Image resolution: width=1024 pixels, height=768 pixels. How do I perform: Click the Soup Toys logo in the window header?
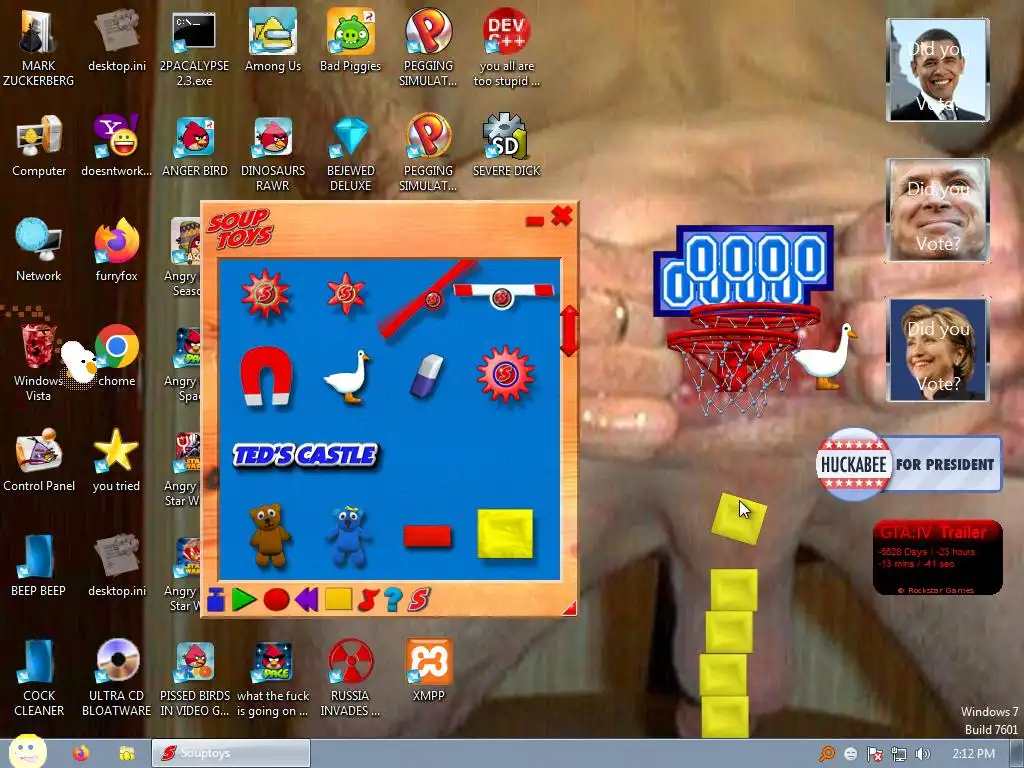241,229
